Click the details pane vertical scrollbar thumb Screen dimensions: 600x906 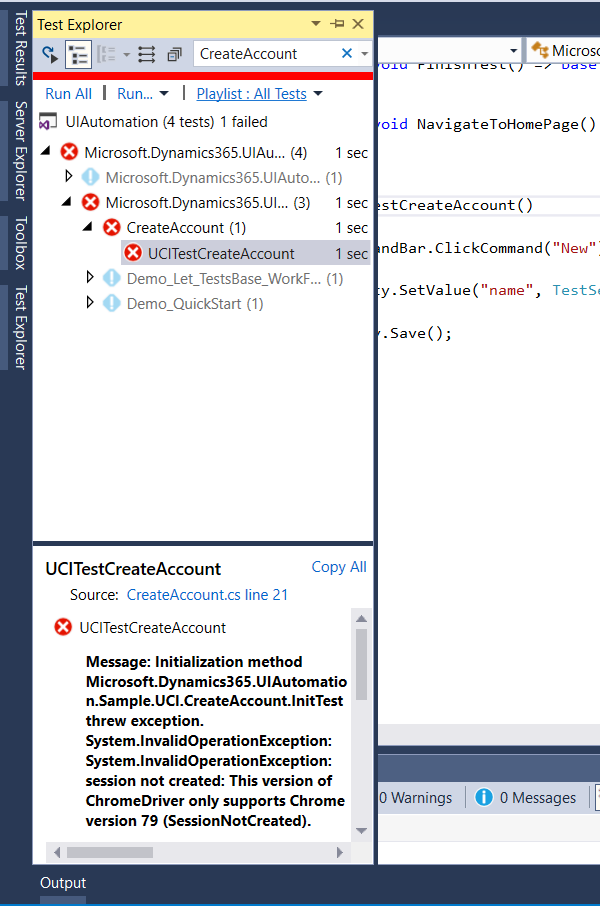[x=362, y=664]
